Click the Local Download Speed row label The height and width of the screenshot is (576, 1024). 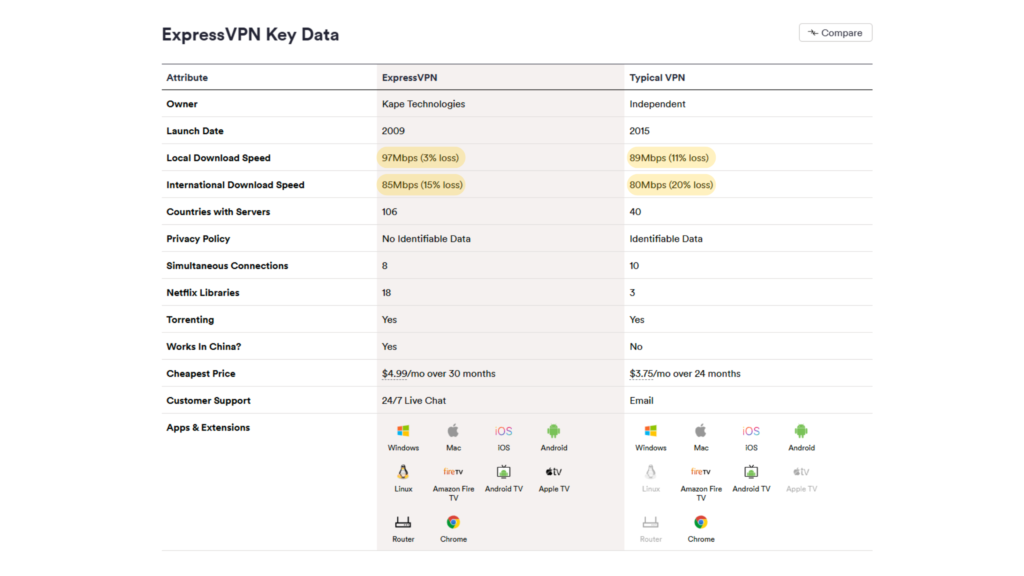click(218, 158)
